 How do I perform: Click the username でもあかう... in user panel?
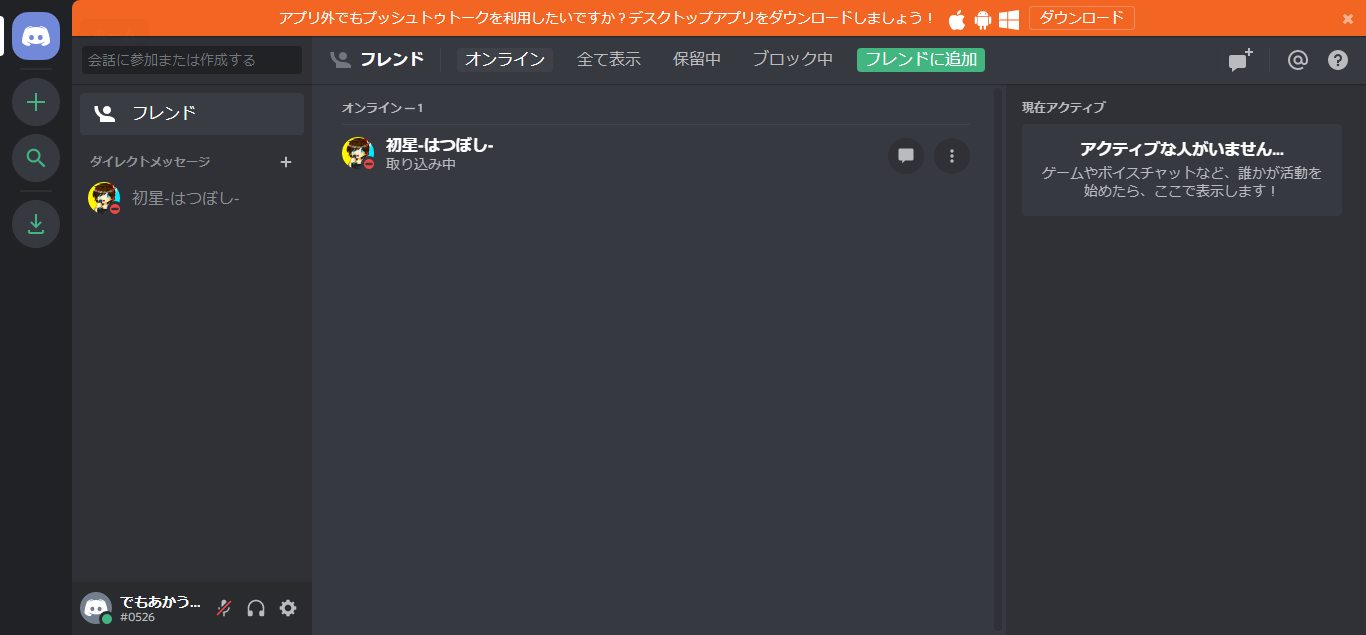coord(160,602)
